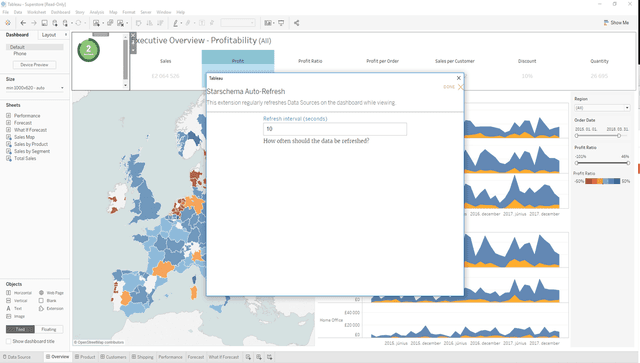
Task: Click DONE in the Auto-Refresh dialog
Action: coord(449,87)
